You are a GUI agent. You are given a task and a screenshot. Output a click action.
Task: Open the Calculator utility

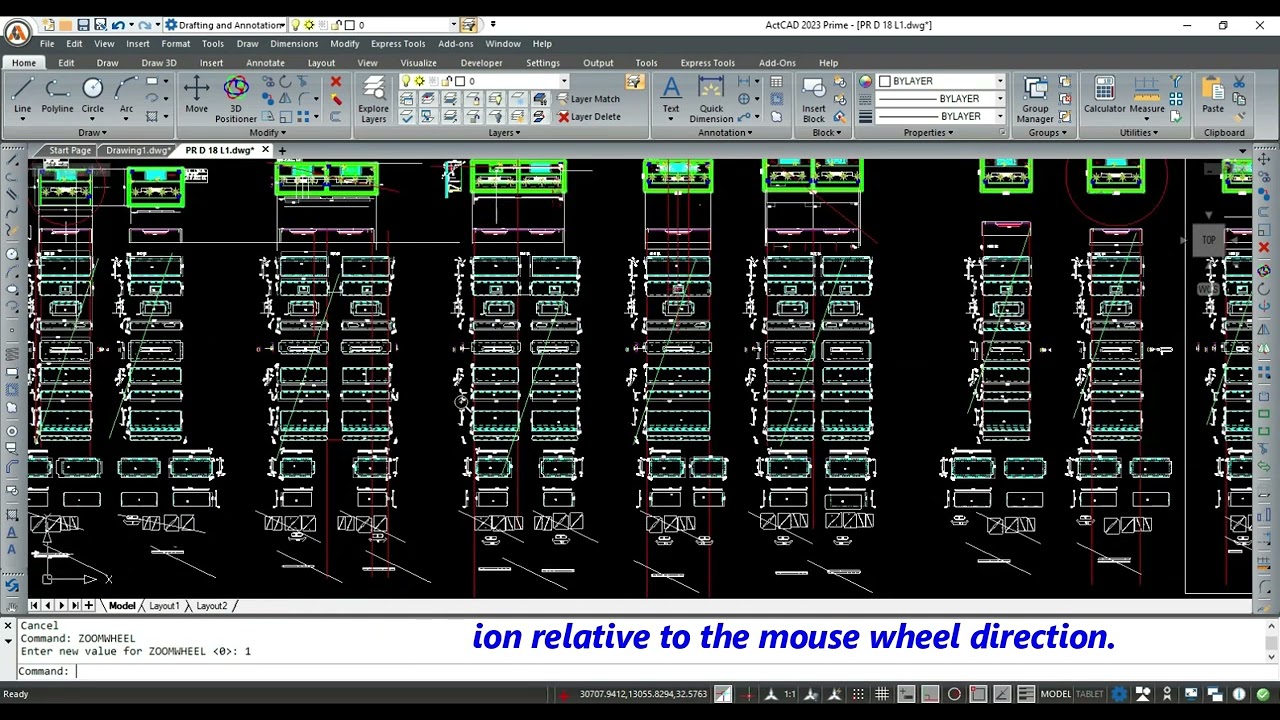pos(1104,96)
